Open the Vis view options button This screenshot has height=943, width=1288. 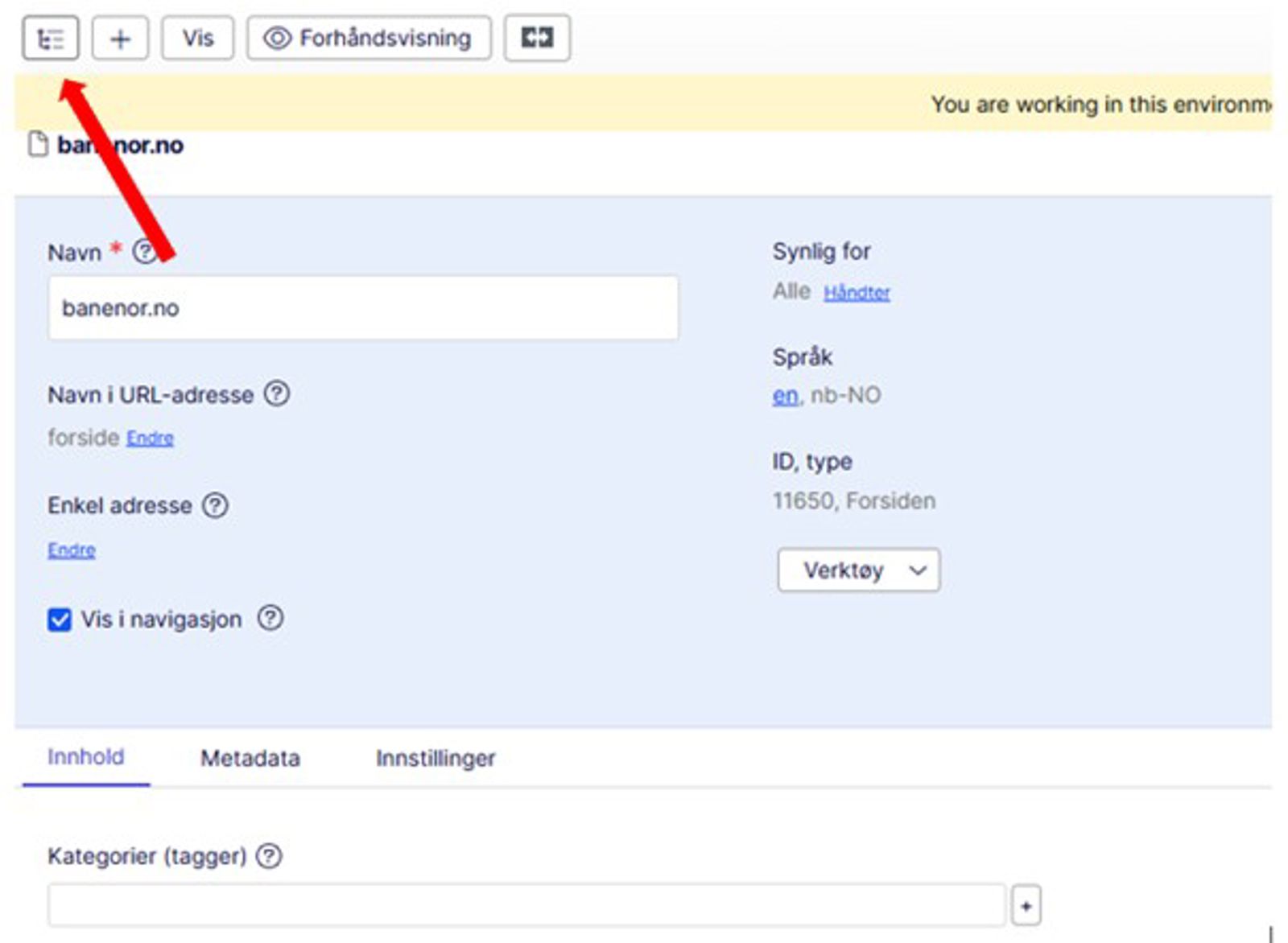[x=197, y=39]
